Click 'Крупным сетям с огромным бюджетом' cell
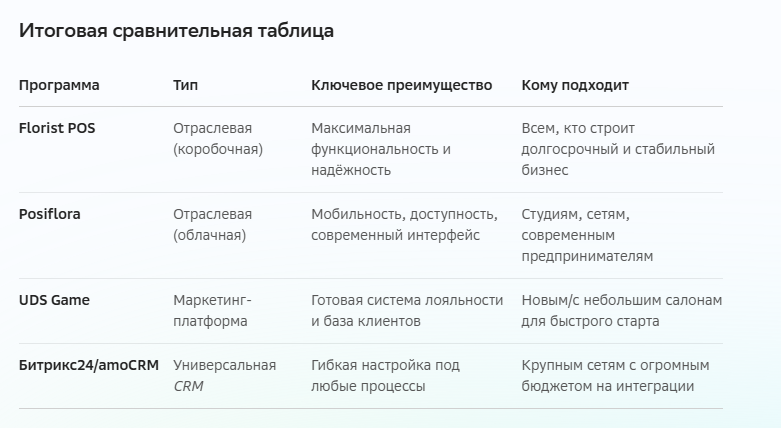The width and height of the screenshot is (781, 428). (x=616, y=376)
